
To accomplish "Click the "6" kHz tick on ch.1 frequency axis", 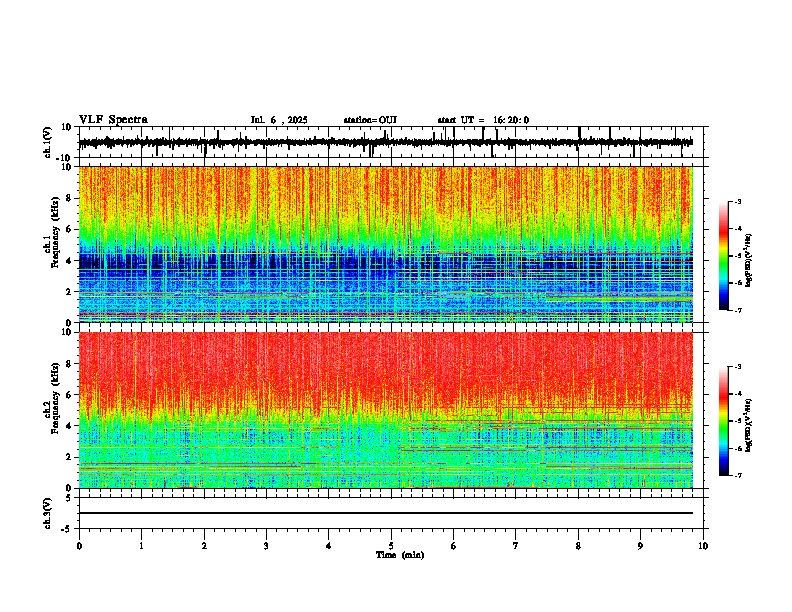I will click(70, 229).
